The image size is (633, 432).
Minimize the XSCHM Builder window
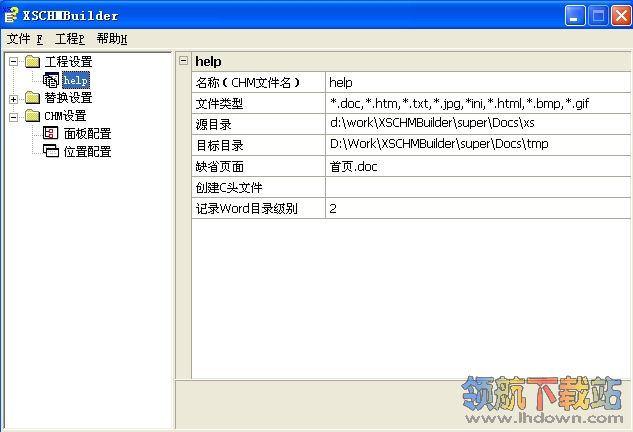pyautogui.click(x=575, y=15)
